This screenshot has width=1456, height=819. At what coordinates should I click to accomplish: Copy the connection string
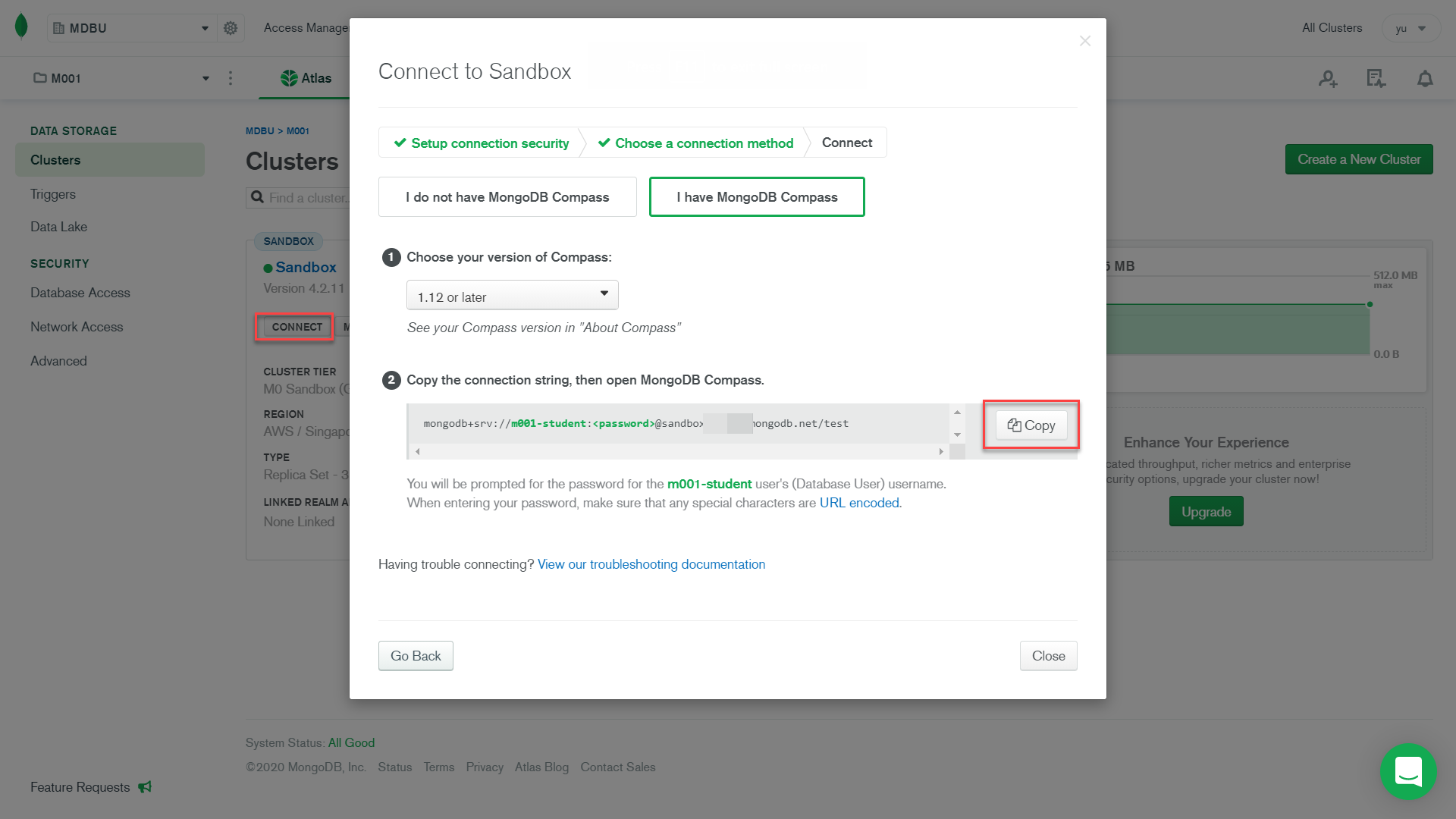click(x=1031, y=425)
